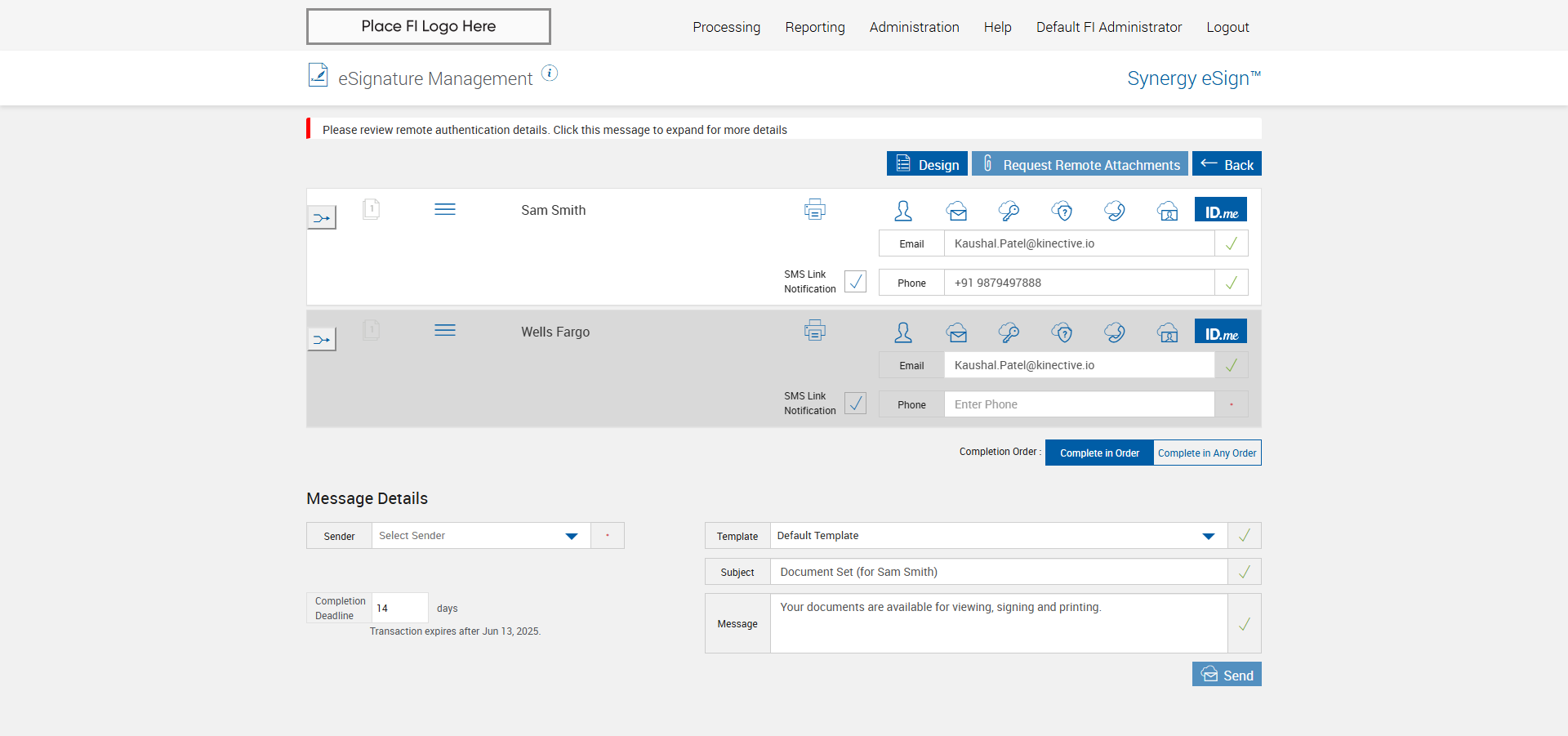Select phone cloud authentication icon for Wells Fargo
Viewport: 1568px width, 736px height.
click(1115, 332)
